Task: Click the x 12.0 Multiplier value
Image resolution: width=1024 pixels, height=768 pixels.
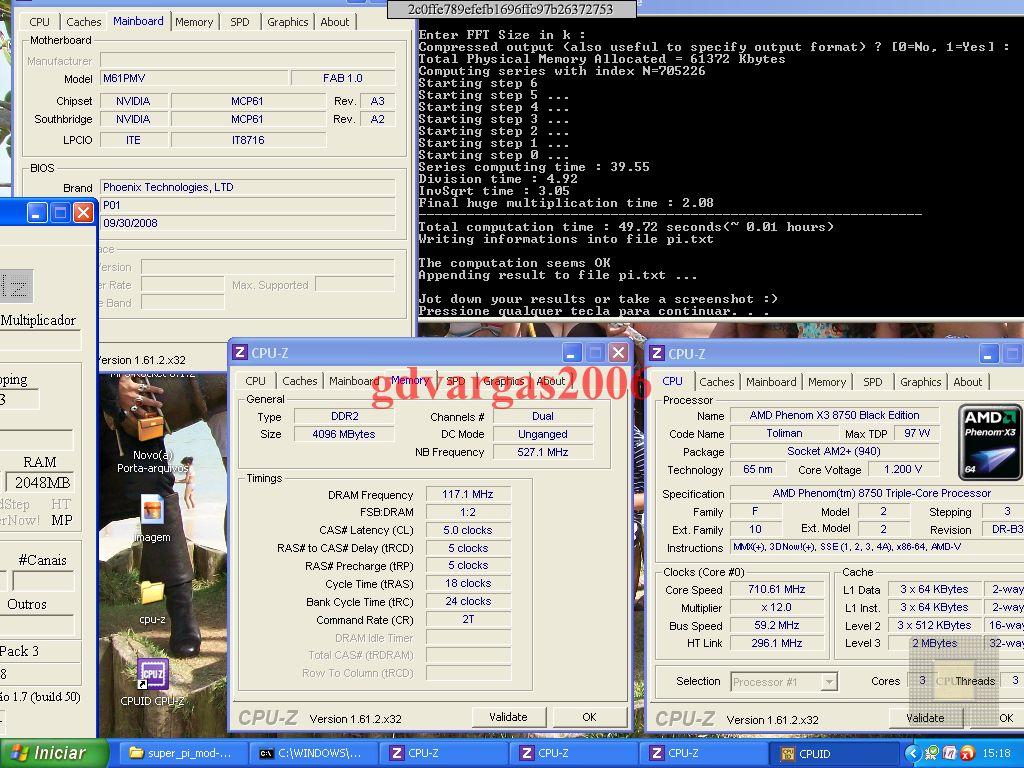Action: click(x=776, y=607)
